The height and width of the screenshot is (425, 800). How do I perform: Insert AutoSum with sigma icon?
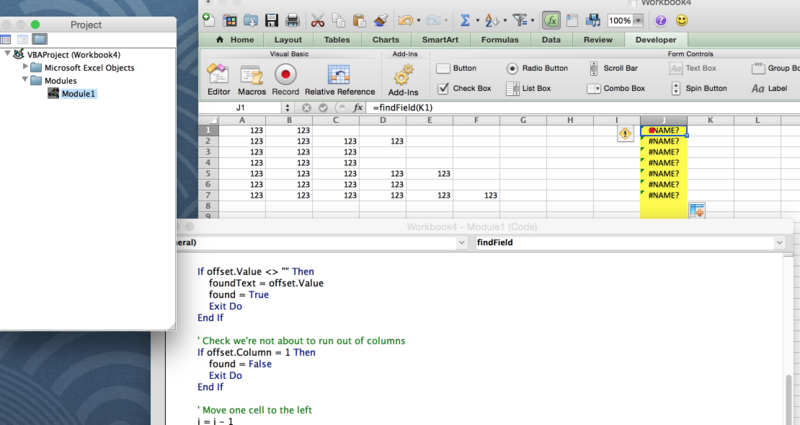click(x=465, y=20)
